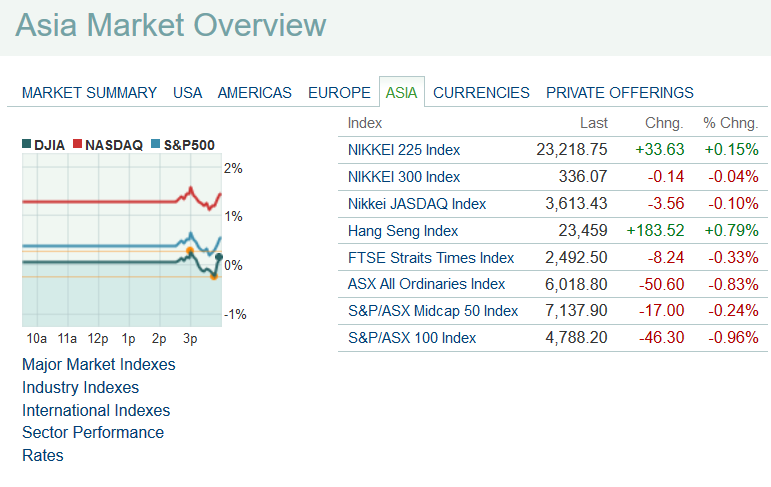Select the percent value +0.79%

tap(732, 231)
